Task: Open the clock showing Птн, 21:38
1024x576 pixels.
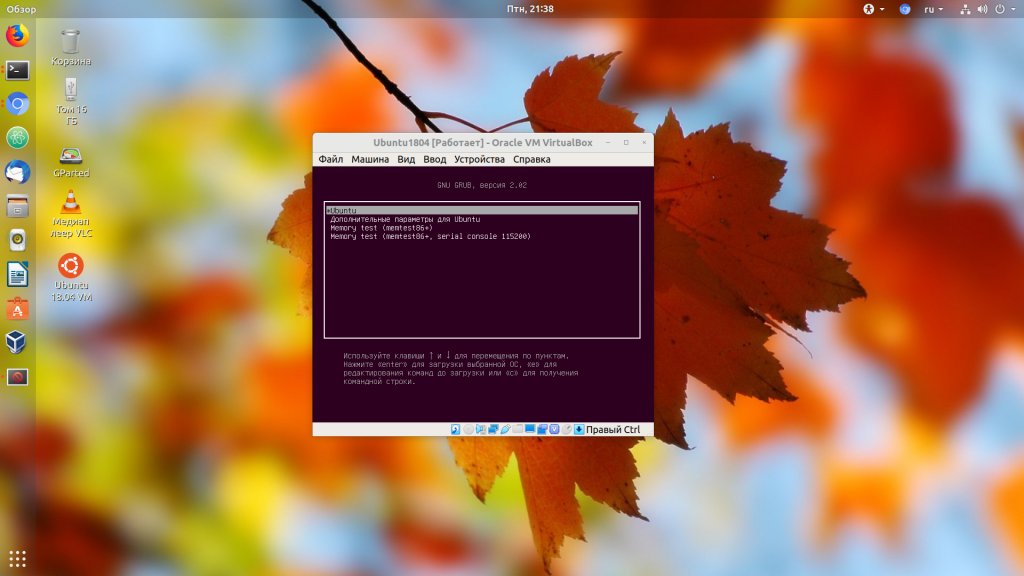Action: point(530,9)
